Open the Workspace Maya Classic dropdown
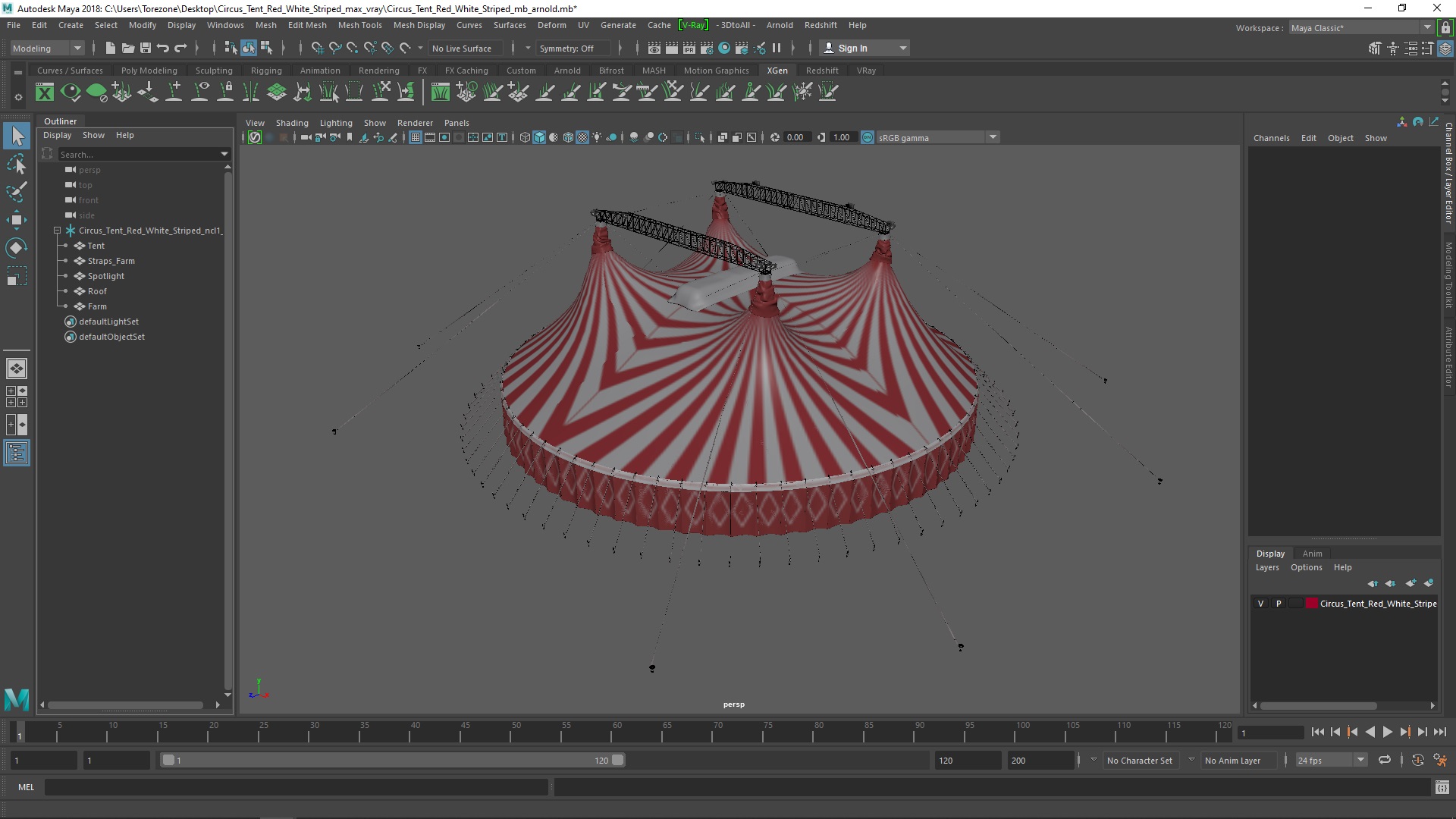 1362,28
